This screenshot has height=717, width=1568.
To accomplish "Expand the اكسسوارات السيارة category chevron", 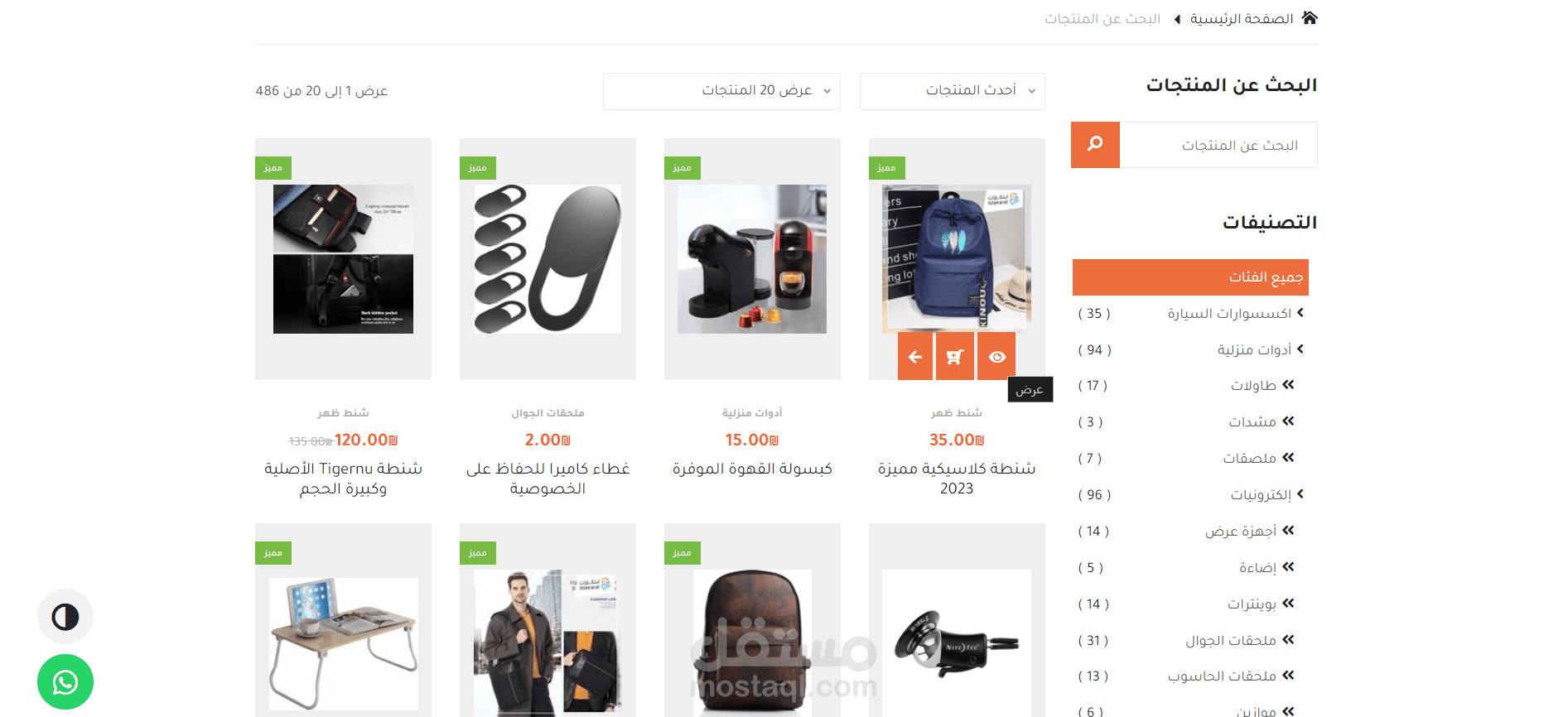I will [1300, 312].
